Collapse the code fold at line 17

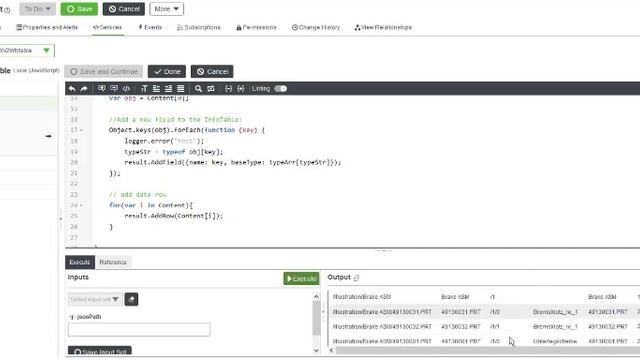click(x=81, y=130)
